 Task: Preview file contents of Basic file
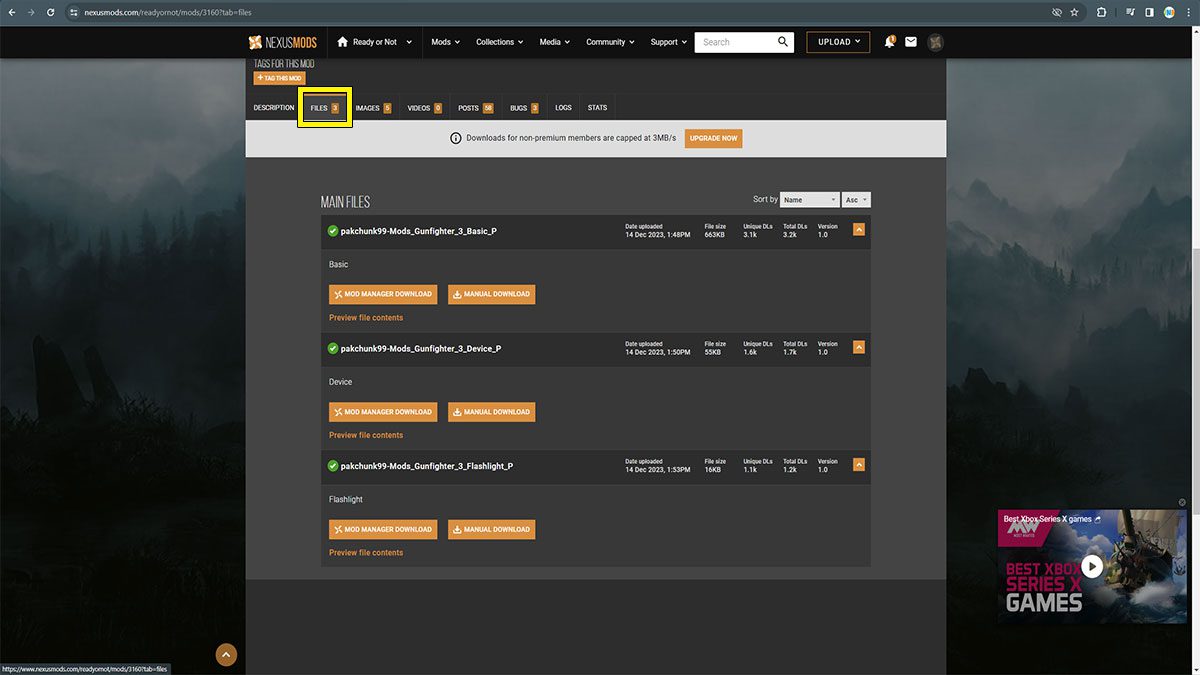pos(366,318)
